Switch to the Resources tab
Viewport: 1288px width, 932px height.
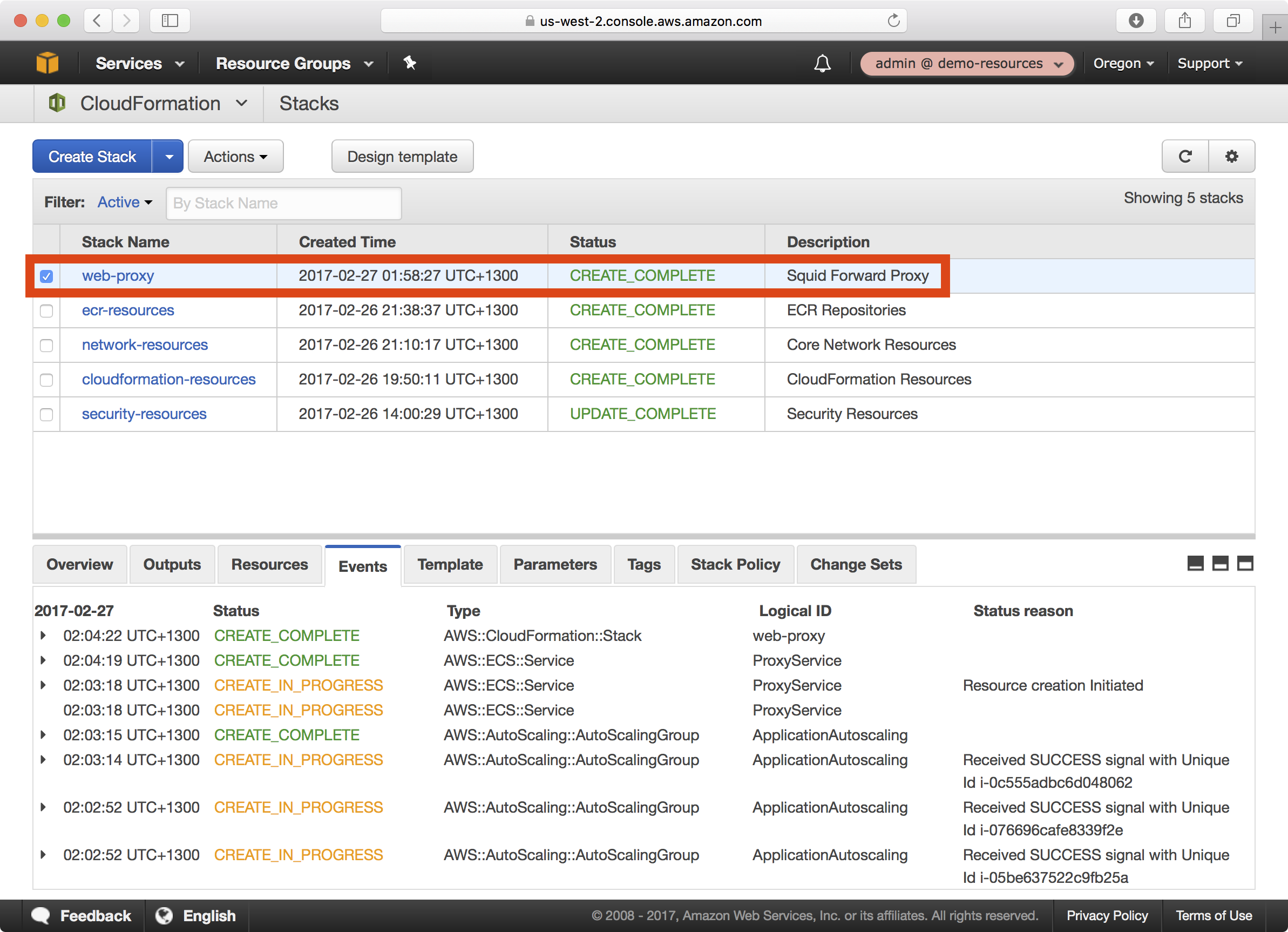coord(270,565)
